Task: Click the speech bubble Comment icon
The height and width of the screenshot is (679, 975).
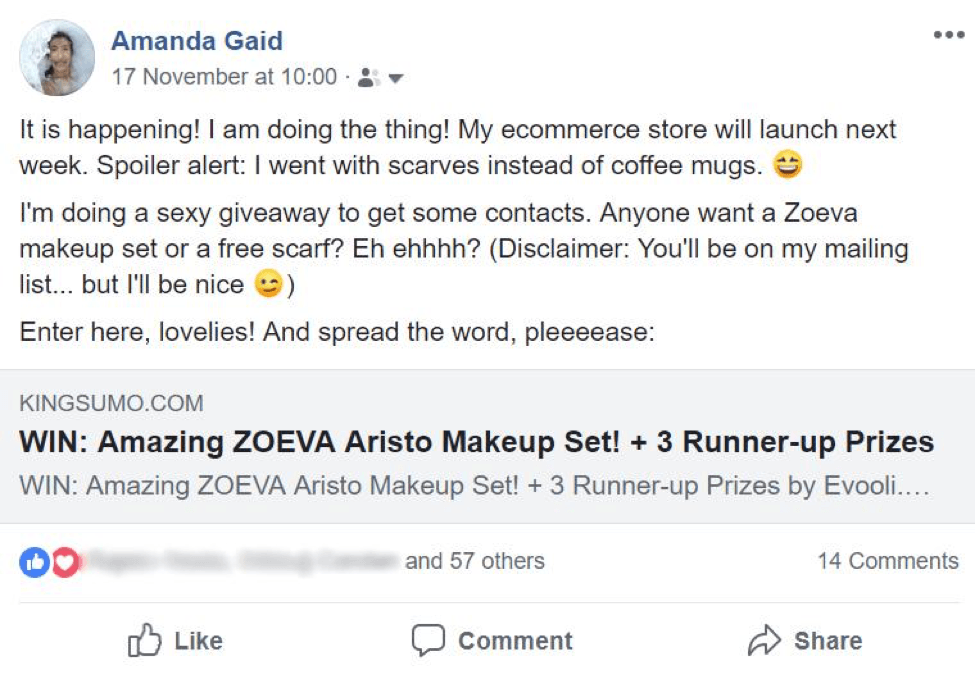Action: point(428,641)
